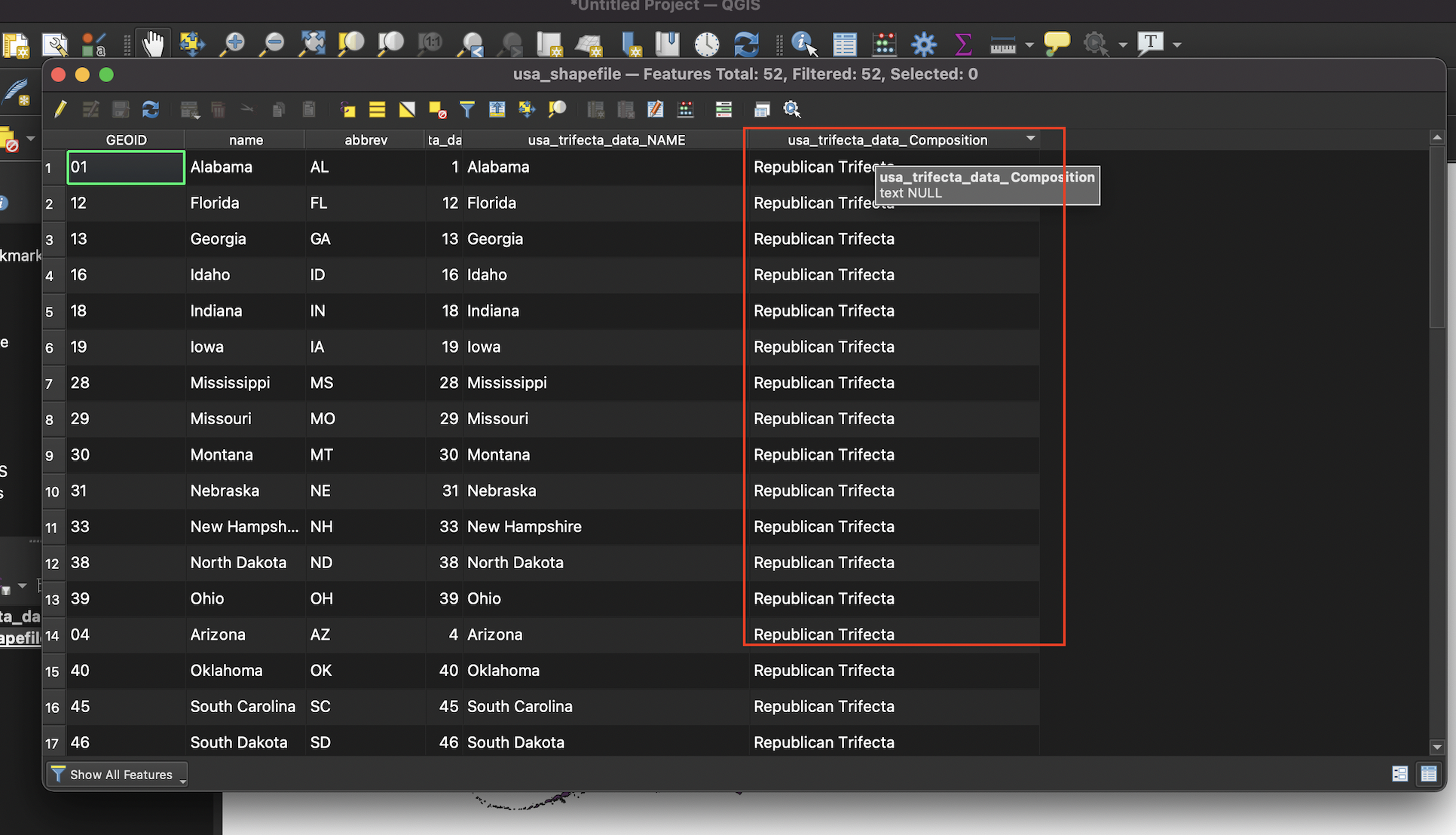Open the usa_trifecta_data_Composition column sort dropdown
This screenshot has width=1456, height=835.
[1031, 139]
